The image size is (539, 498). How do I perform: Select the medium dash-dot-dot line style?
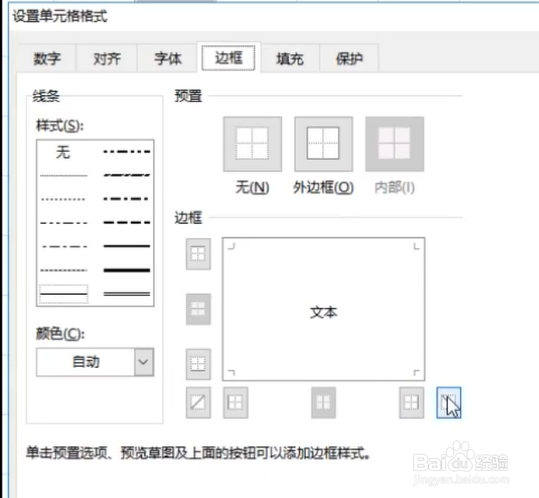(127, 152)
